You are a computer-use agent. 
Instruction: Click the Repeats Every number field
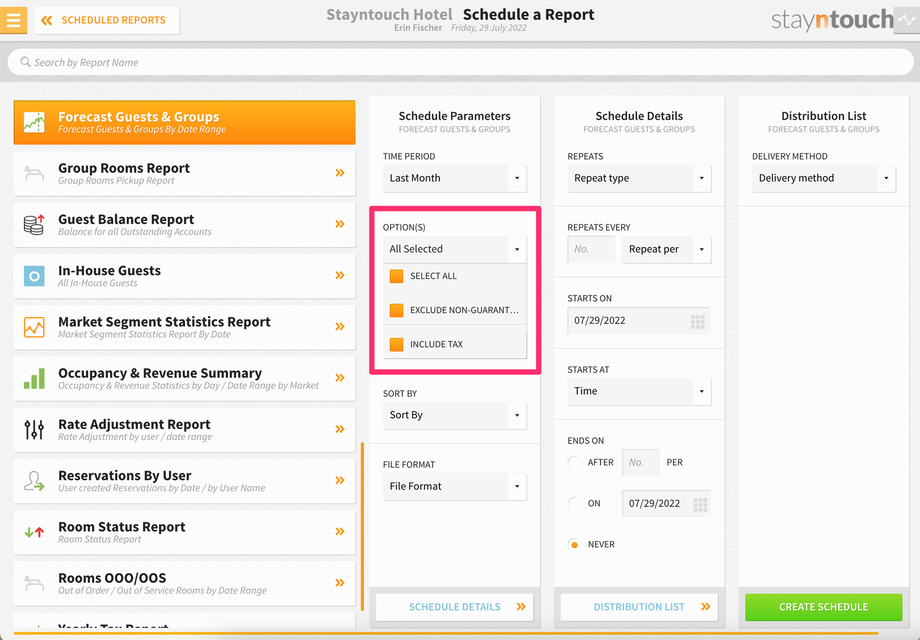pos(591,249)
